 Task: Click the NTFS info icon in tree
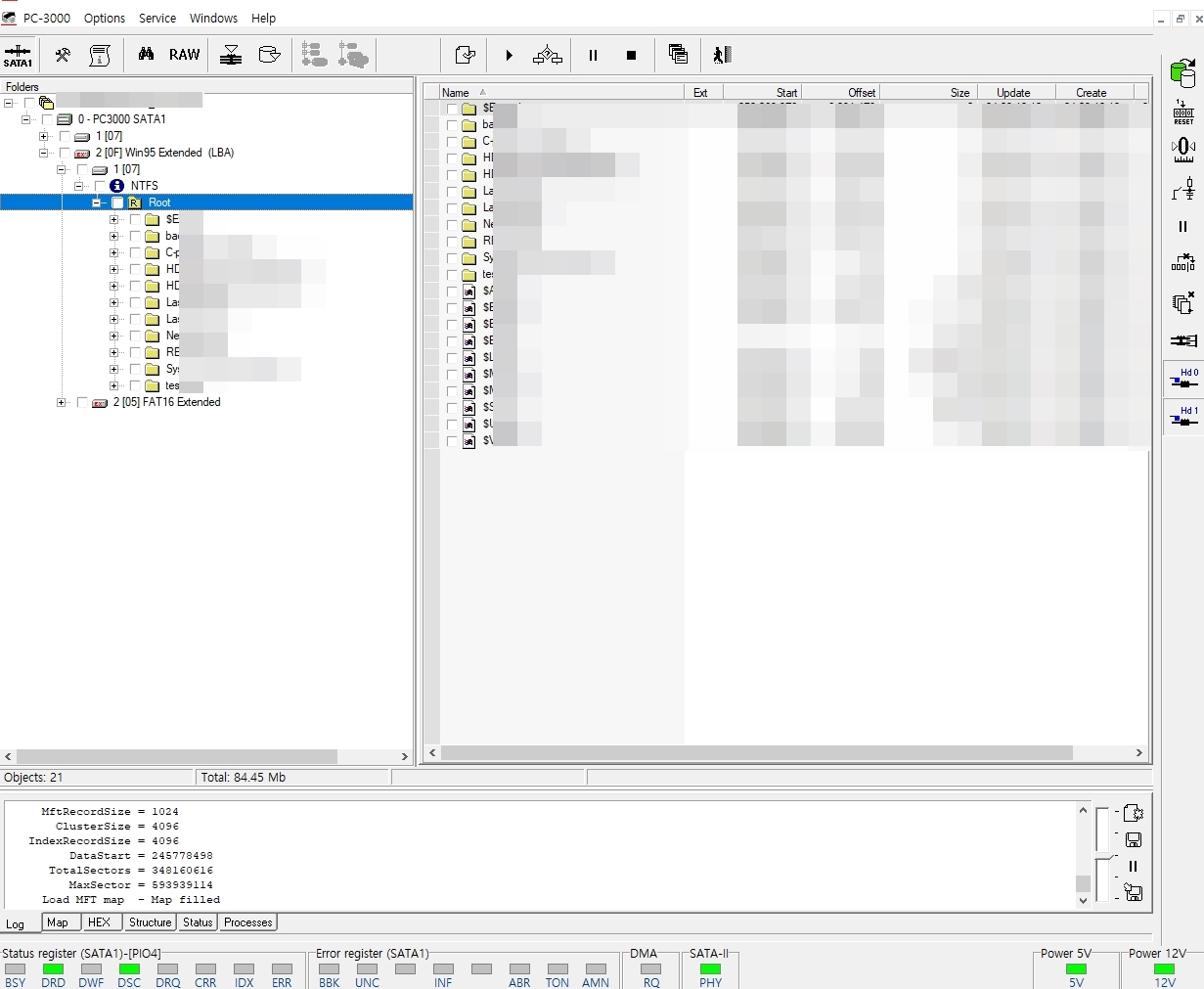[116, 186]
